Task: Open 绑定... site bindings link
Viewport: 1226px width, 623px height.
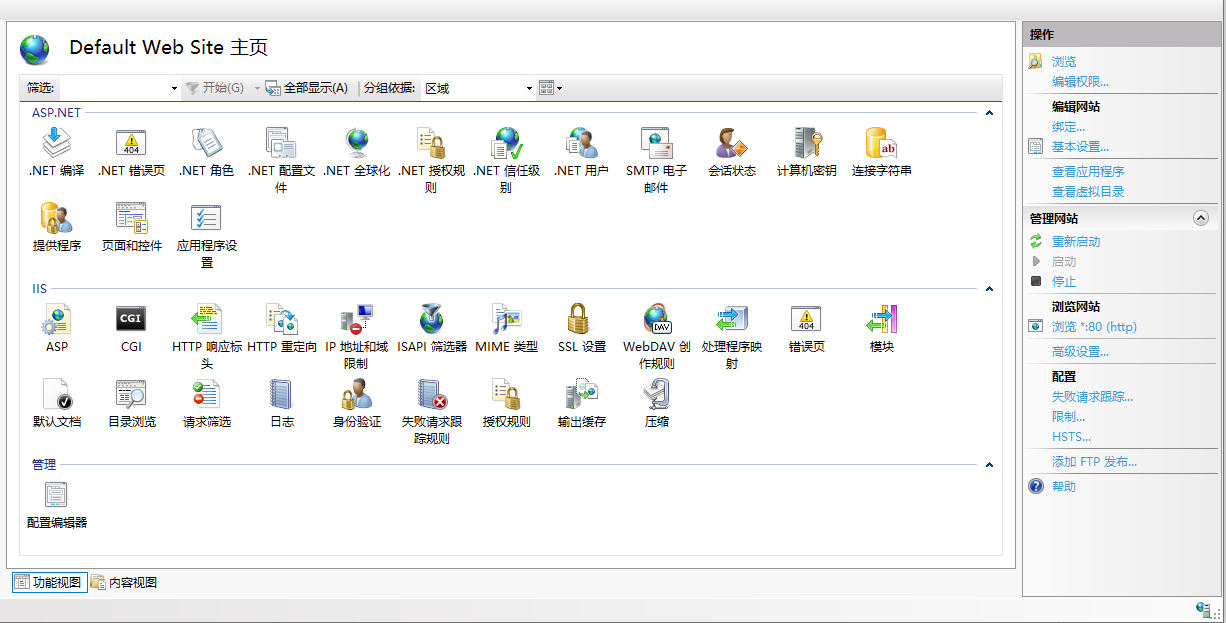Action: (1068, 127)
